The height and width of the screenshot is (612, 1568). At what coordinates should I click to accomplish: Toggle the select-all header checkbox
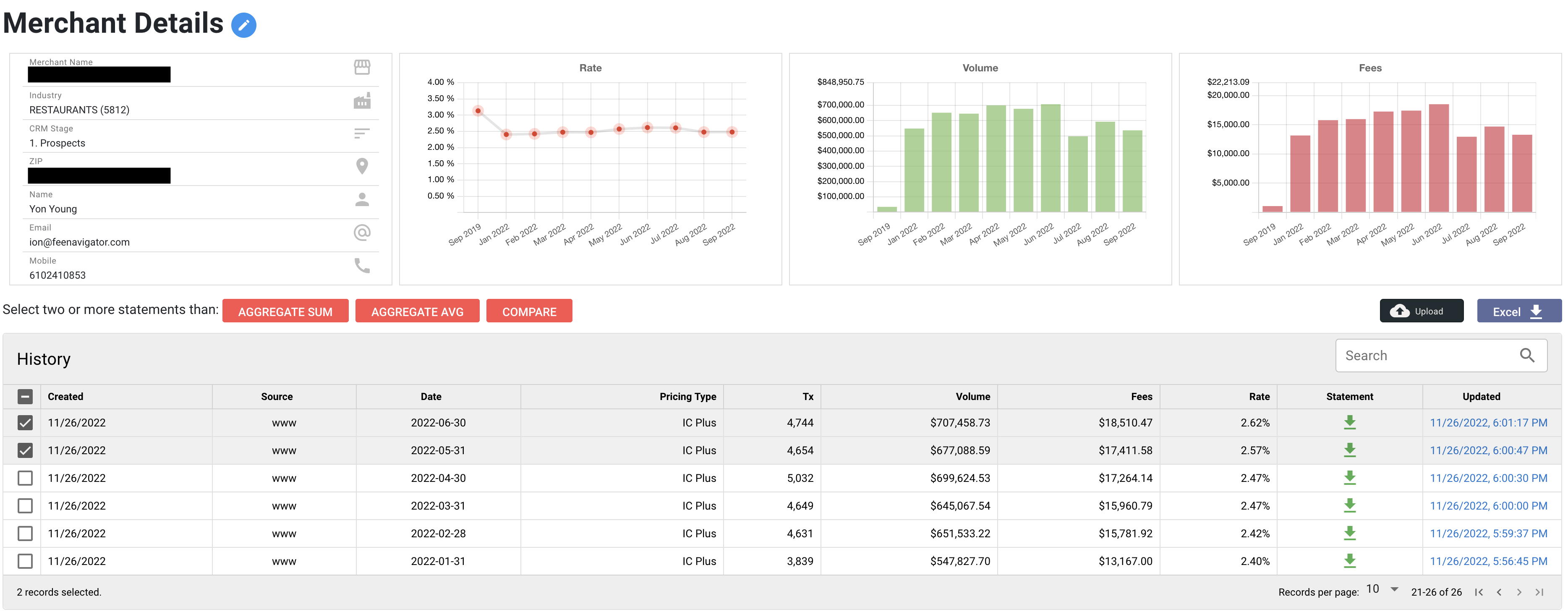point(25,396)
